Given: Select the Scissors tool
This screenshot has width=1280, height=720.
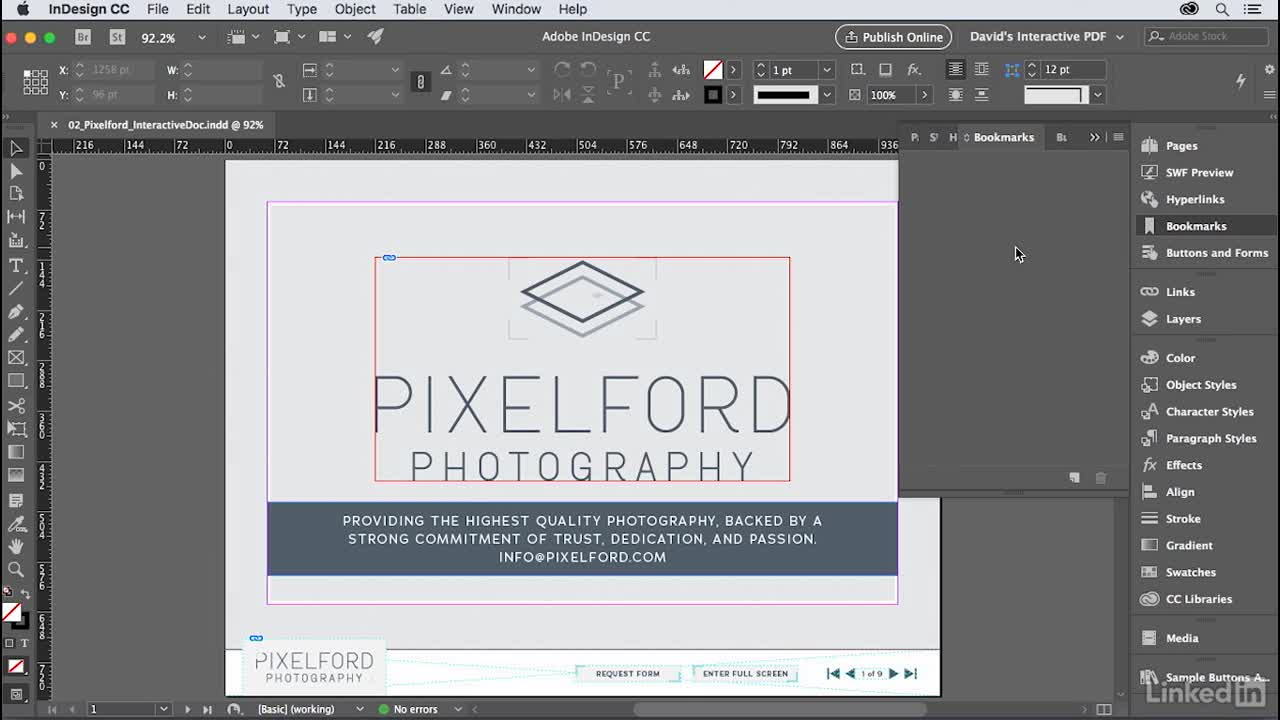Looking at the screenshot, I should 16,405.
